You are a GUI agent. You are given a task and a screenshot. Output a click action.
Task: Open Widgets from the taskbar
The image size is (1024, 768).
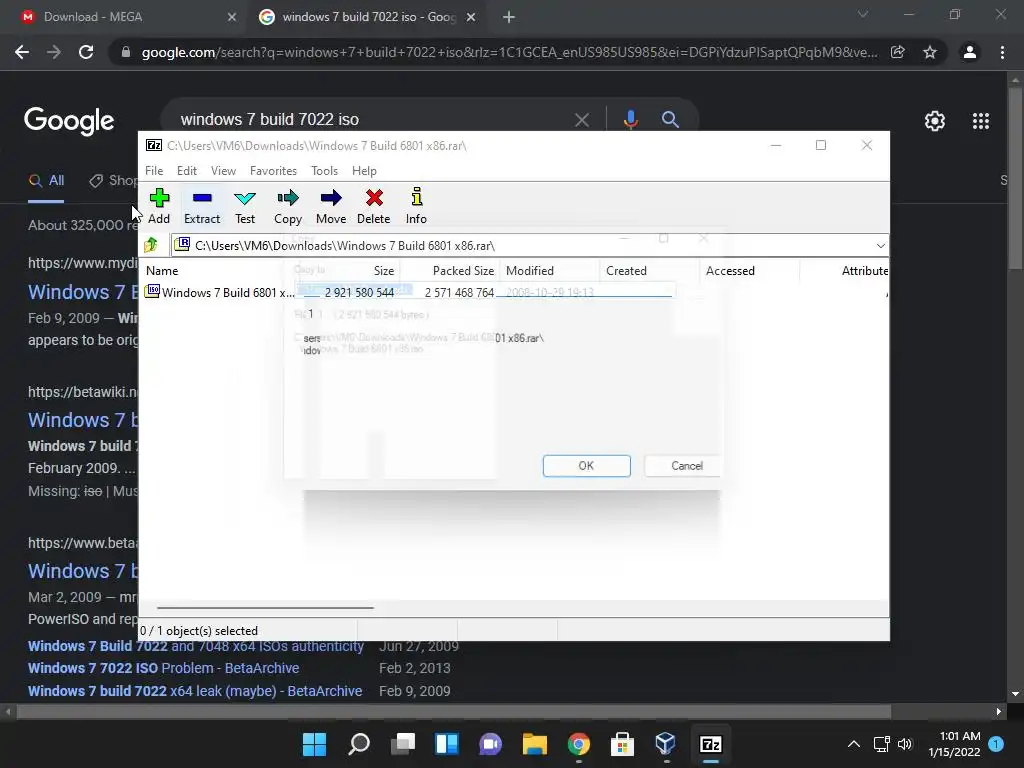pyautogui.click(x=447, y=744)
